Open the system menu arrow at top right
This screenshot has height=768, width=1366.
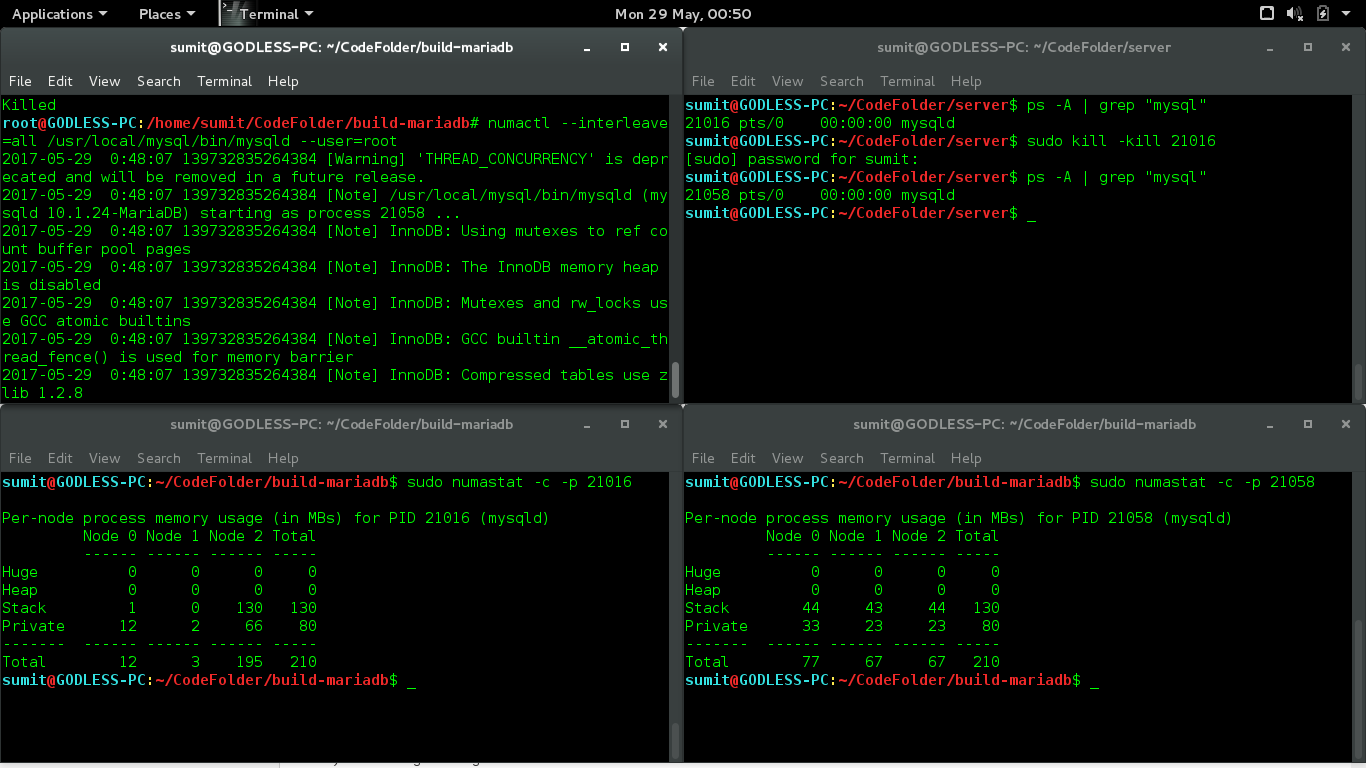point(1346,14)
